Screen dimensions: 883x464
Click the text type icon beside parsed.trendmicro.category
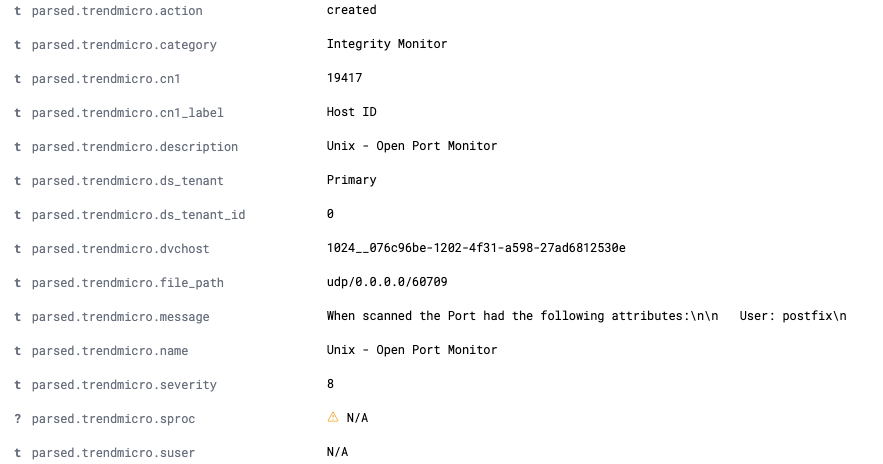click(x=17, y=45)
